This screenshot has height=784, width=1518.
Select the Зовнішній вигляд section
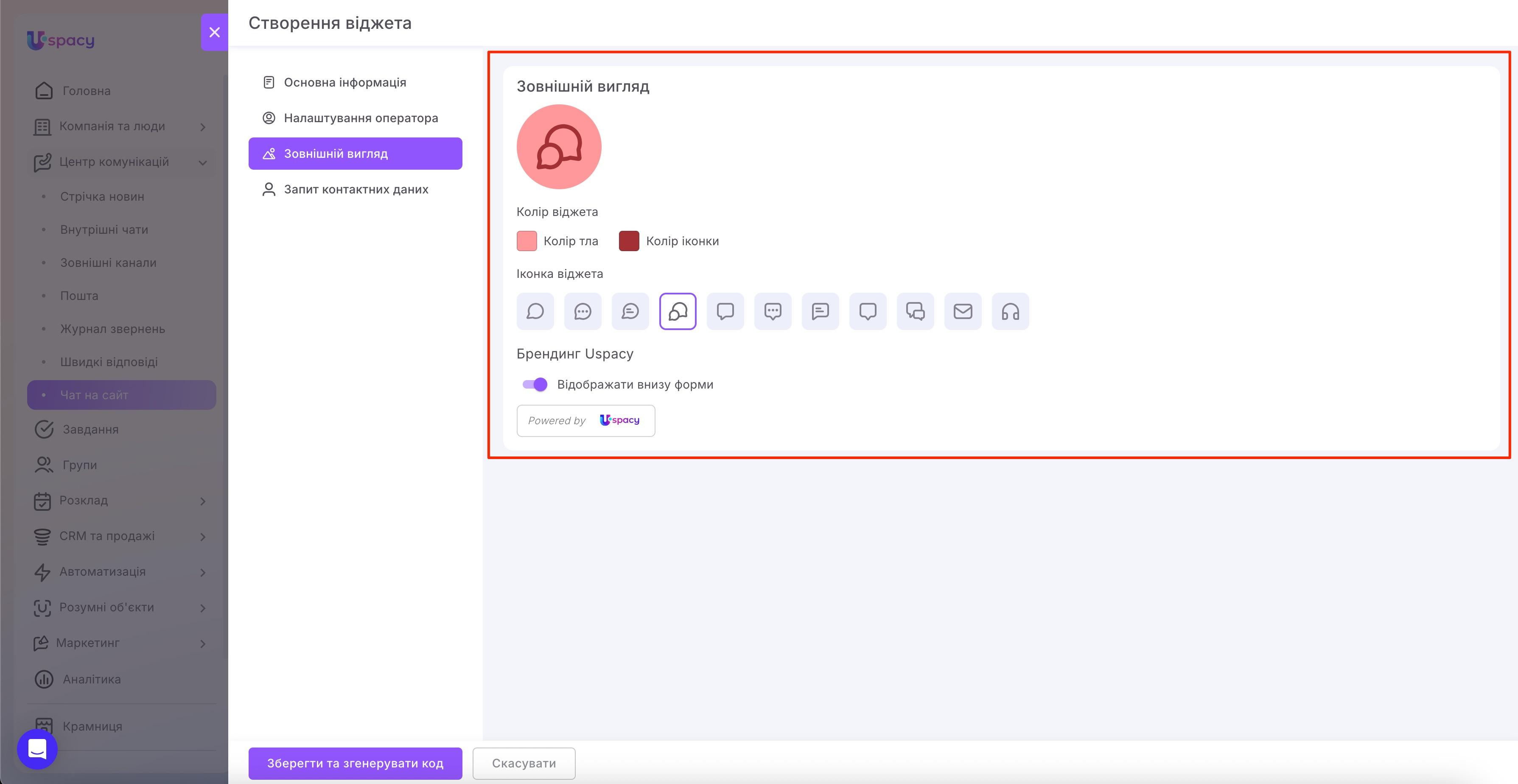point(356,153)
